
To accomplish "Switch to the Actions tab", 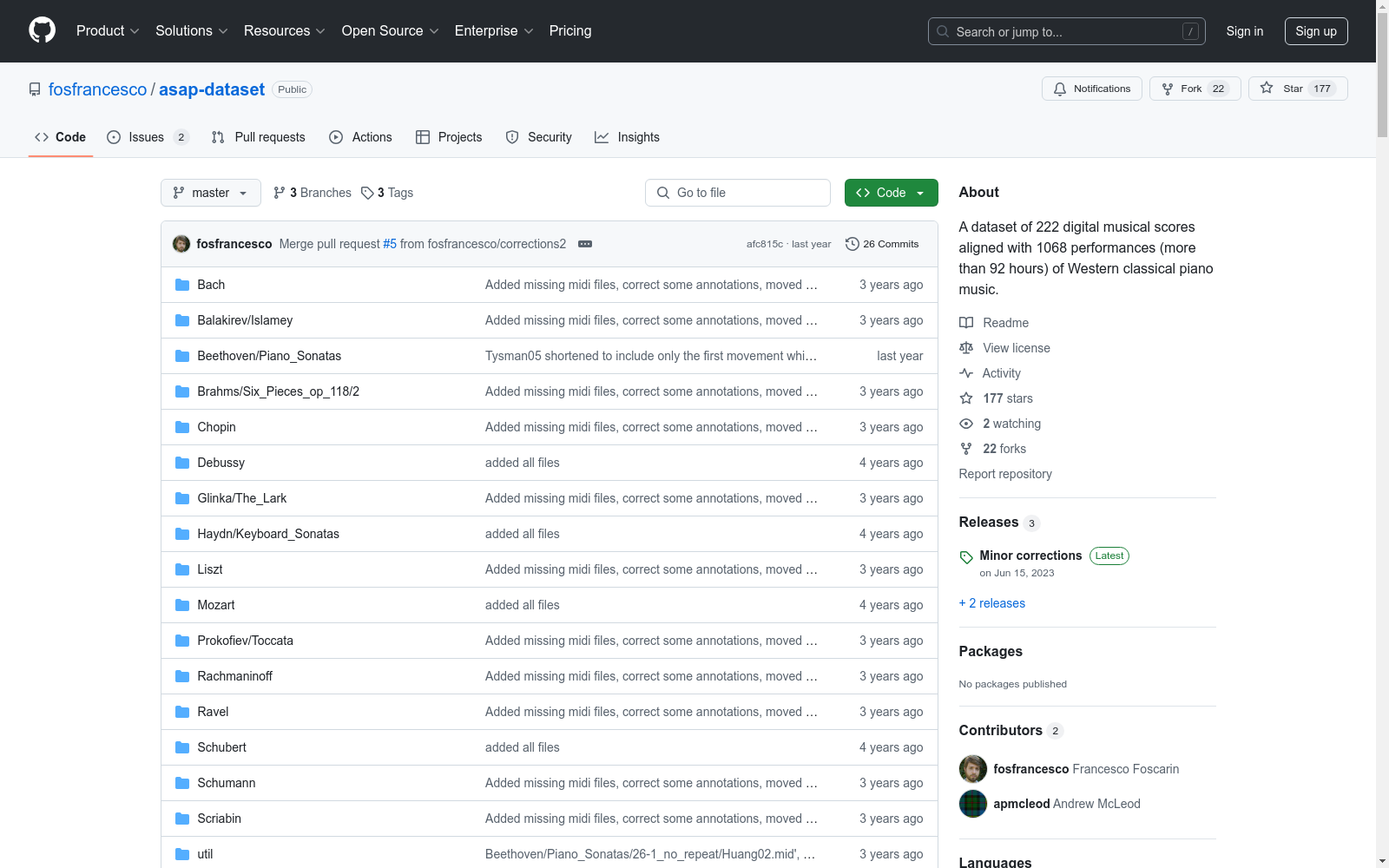I will point(361,137).
